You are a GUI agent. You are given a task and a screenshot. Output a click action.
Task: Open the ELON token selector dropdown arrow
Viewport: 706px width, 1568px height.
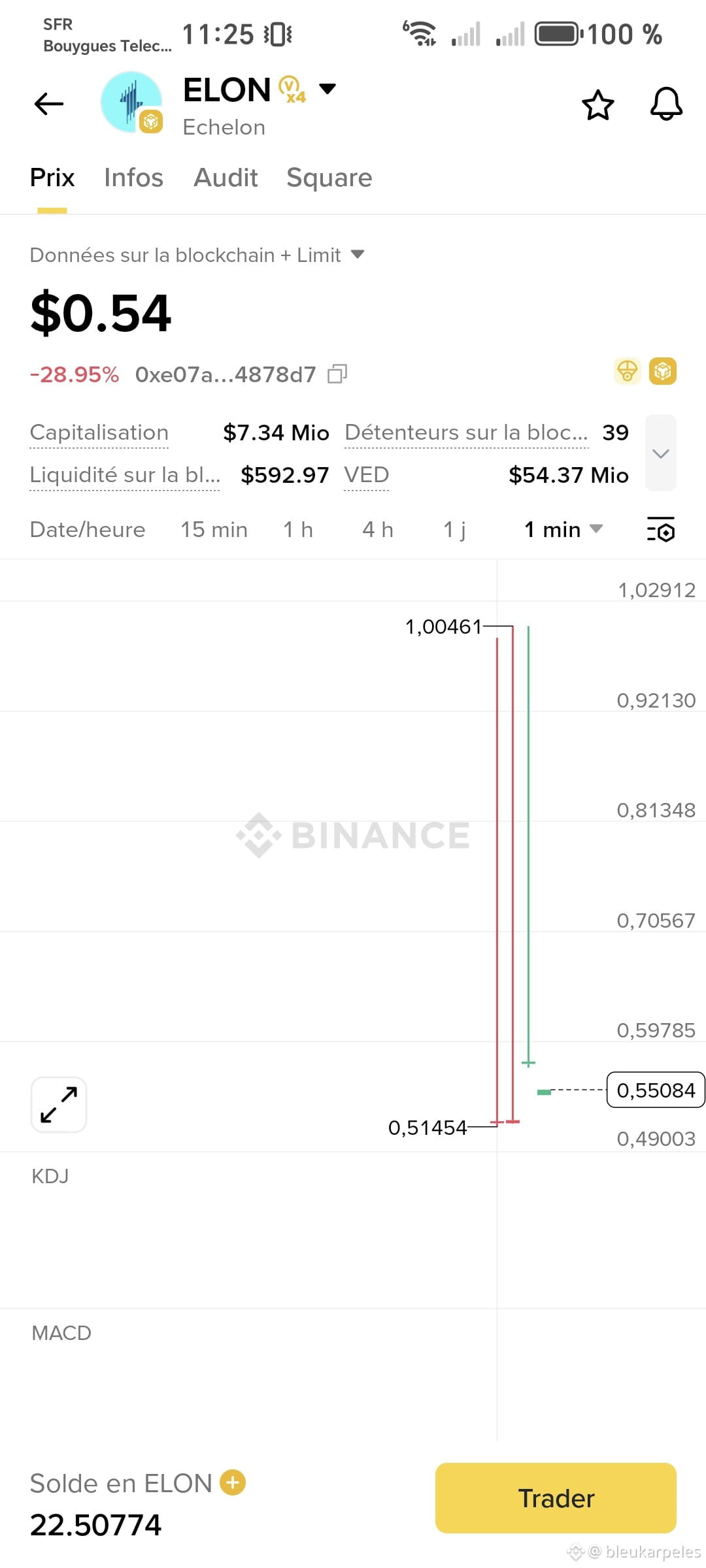click(x=328, y=89)
